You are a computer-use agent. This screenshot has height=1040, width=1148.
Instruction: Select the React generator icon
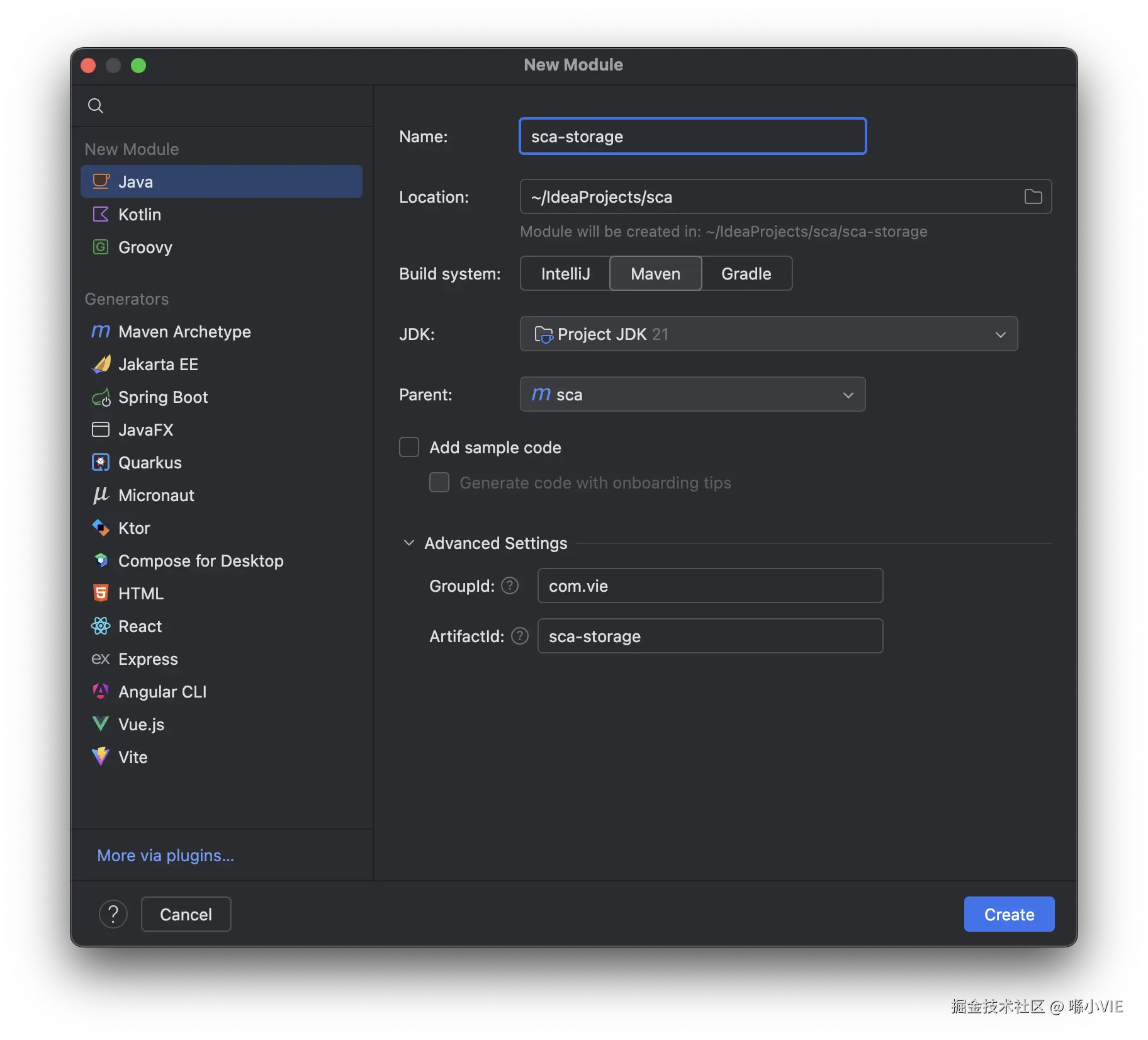101,626
